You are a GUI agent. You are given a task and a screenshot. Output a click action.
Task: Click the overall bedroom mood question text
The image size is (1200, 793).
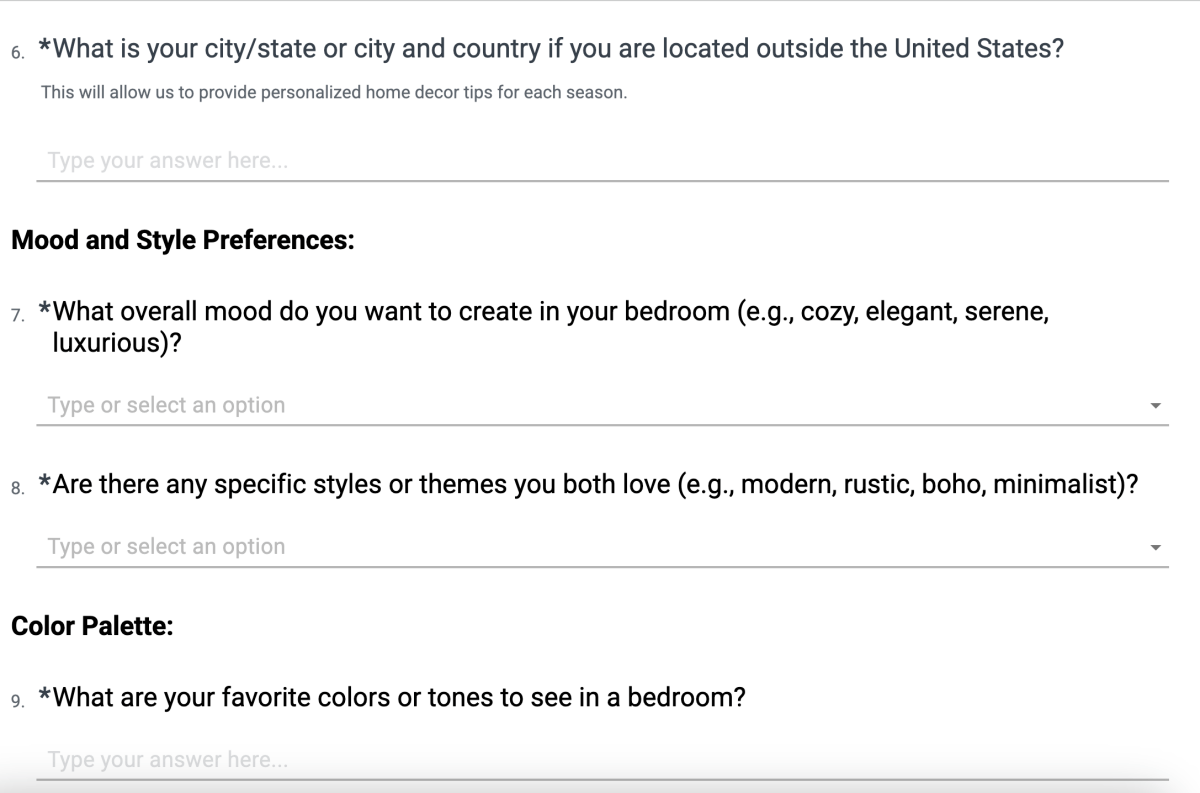pyautogui.click(x=550, y=312)
